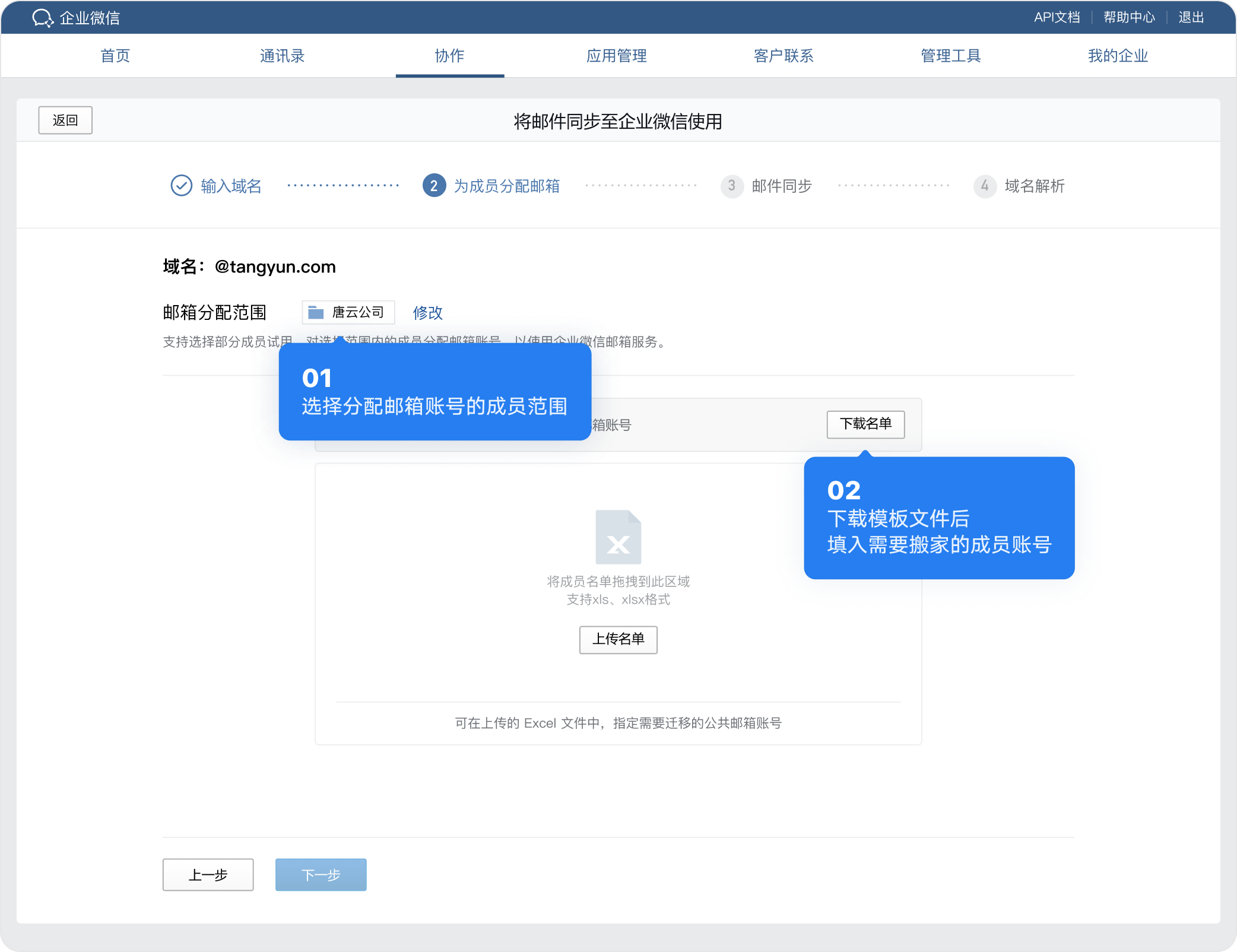Image resolution: width=1237 pixels, height=952 pixels.
Task: Click the folder icon beside 唐云公司
Action: click(x=316, y=312)
